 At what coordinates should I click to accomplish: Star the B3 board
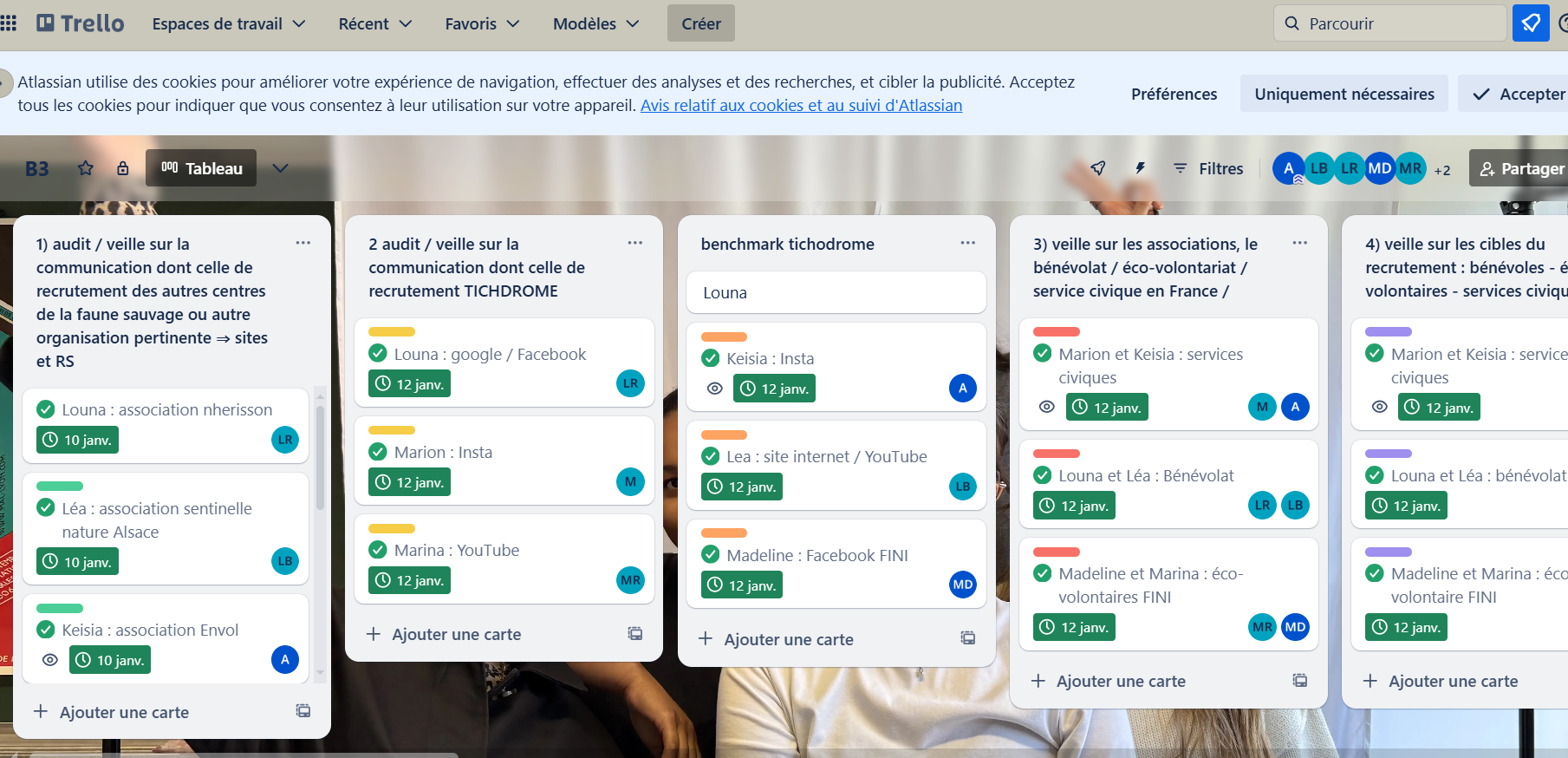click(86, 168)
